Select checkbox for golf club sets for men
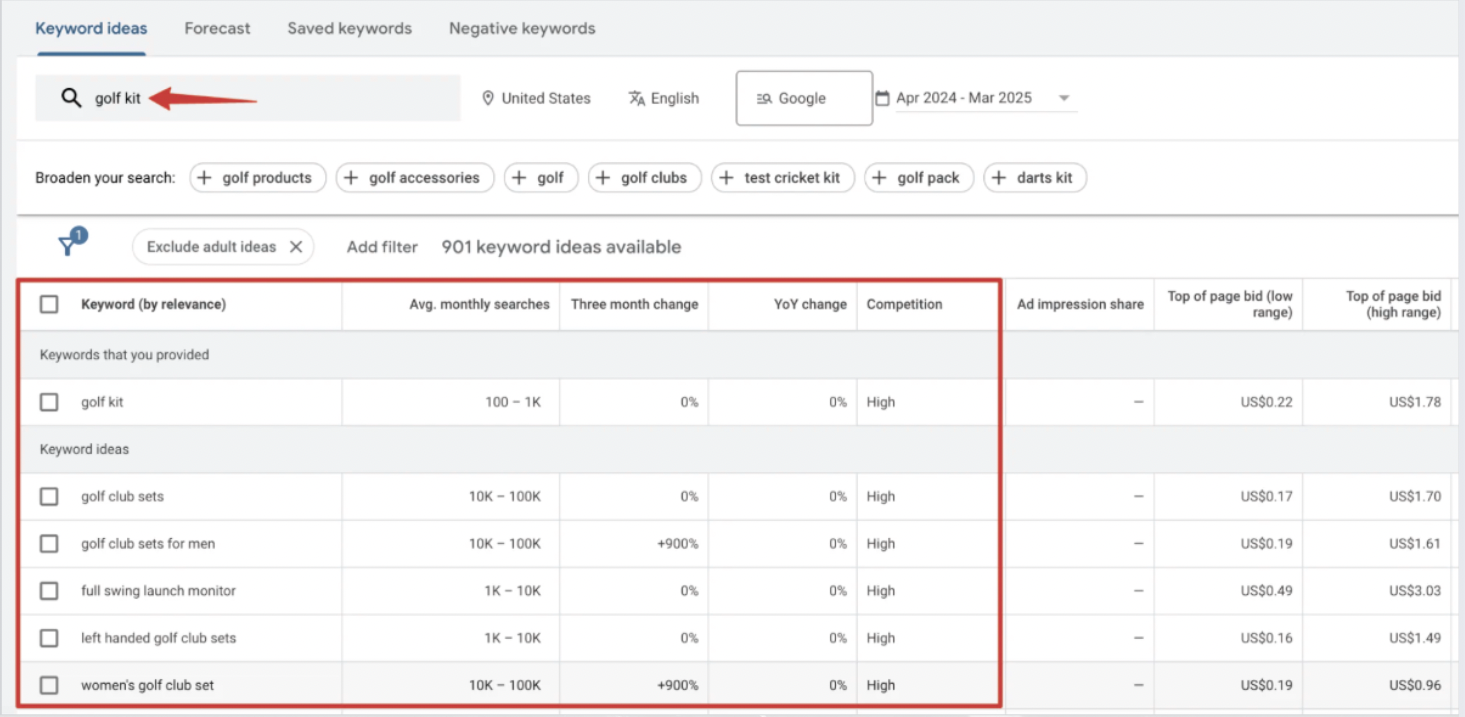Viewport: 1465px width, 717px height. [49, 544]
